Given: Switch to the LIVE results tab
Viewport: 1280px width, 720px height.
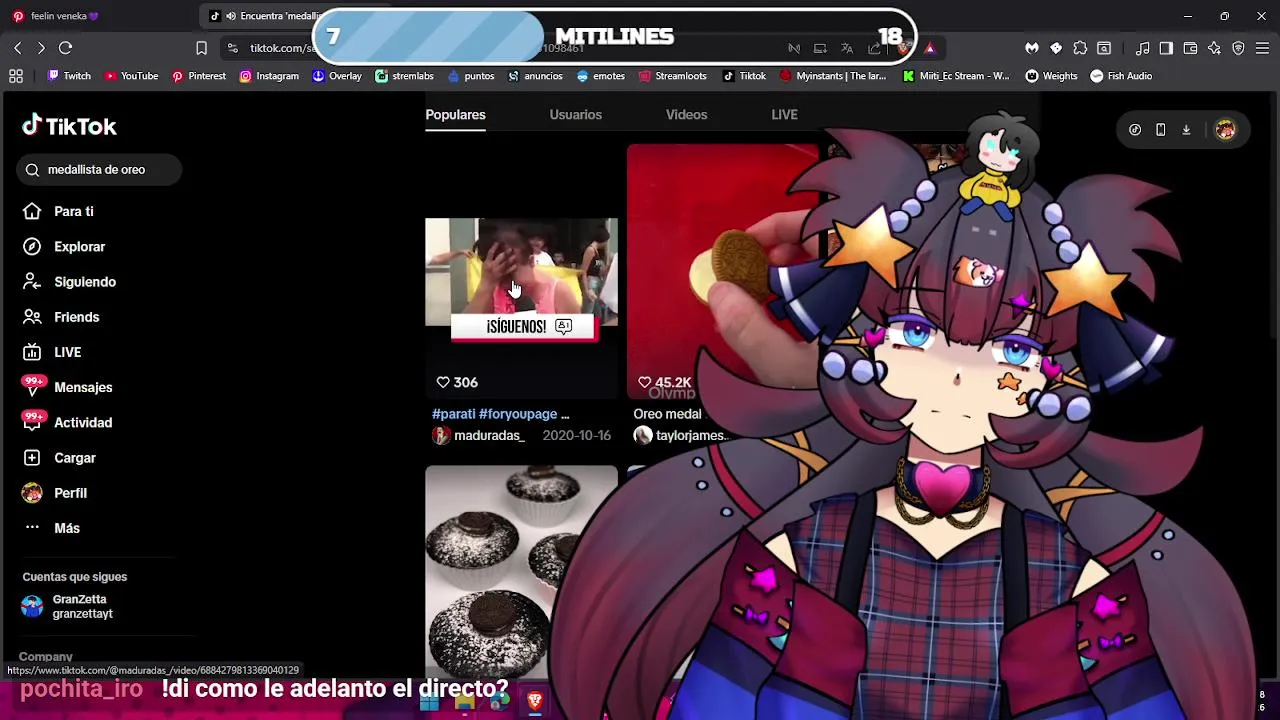Looking at the screenshot, I should click(x=784, y=115).
